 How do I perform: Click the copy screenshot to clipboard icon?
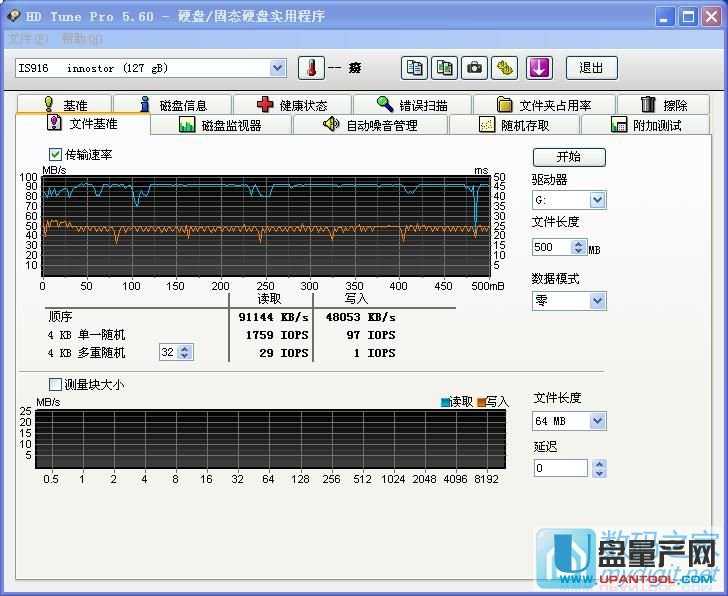(x=444, y=68)
